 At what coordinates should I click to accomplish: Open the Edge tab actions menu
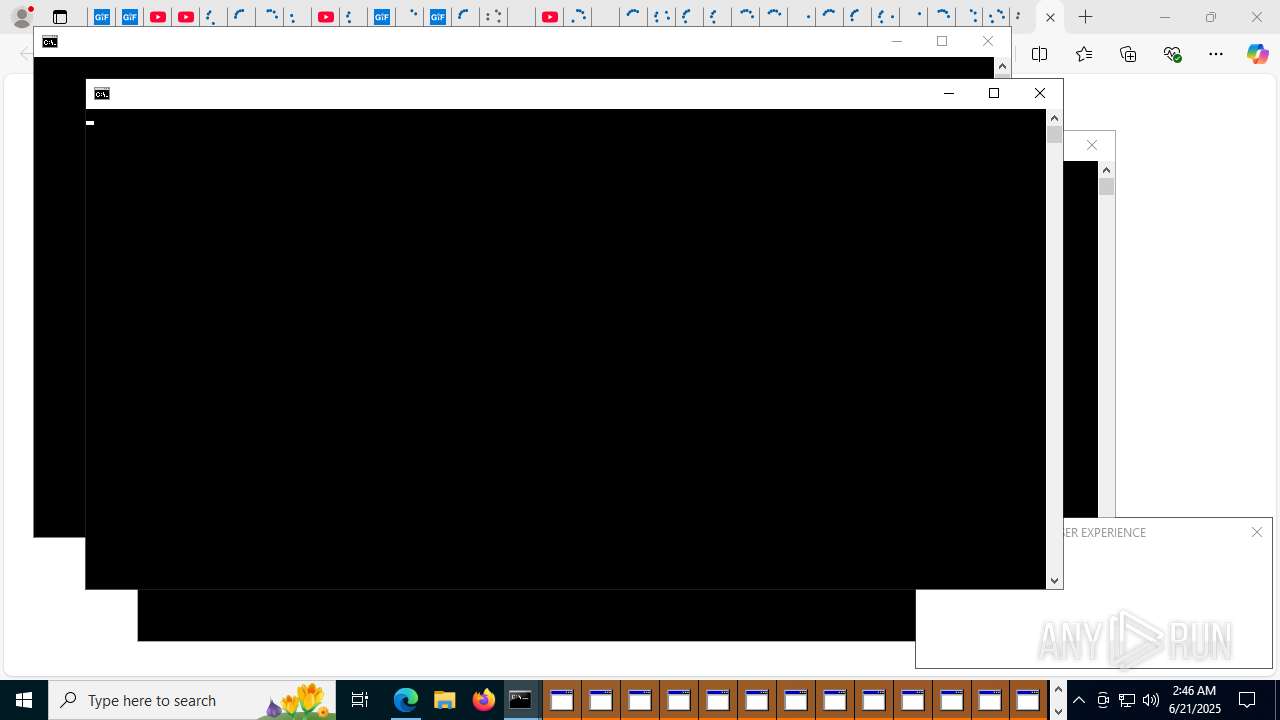[x=60, y=17]
